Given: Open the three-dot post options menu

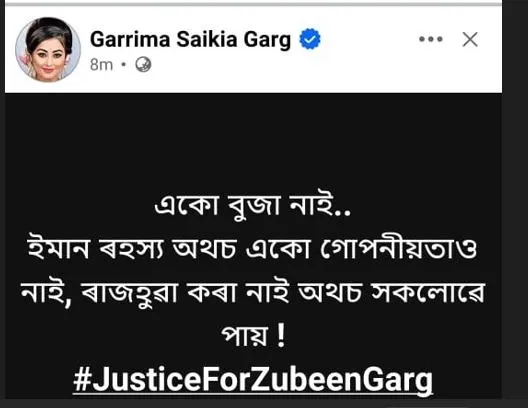Looking at the screenshot, I should [x=431, y=39].
